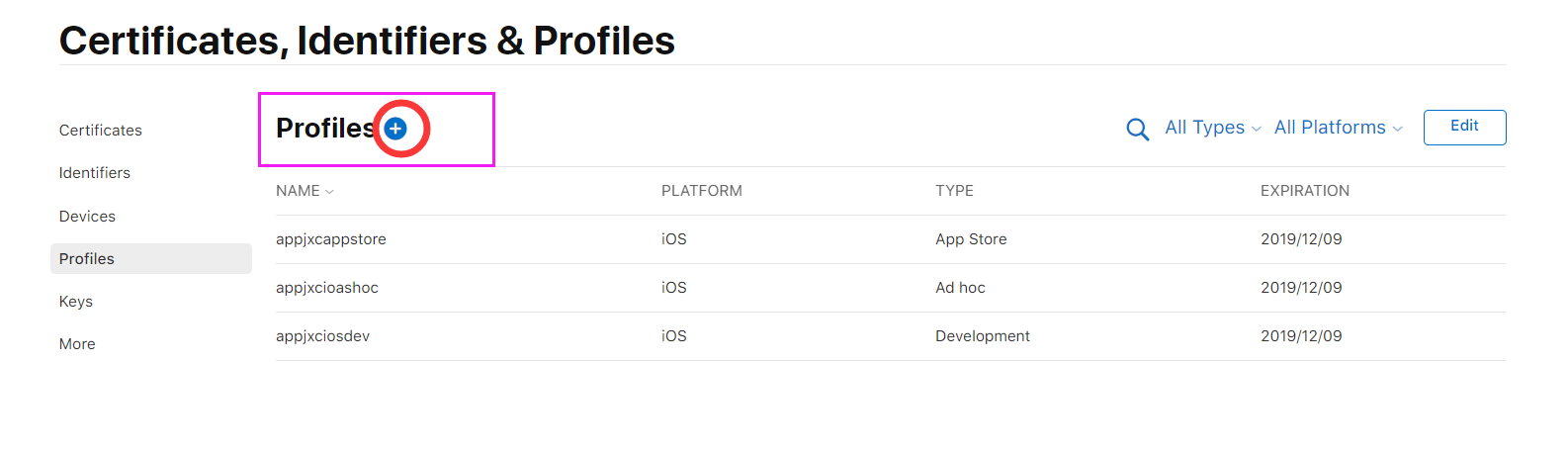
Task: Click the EXPIRATION column header
Action: point(1304,191)
